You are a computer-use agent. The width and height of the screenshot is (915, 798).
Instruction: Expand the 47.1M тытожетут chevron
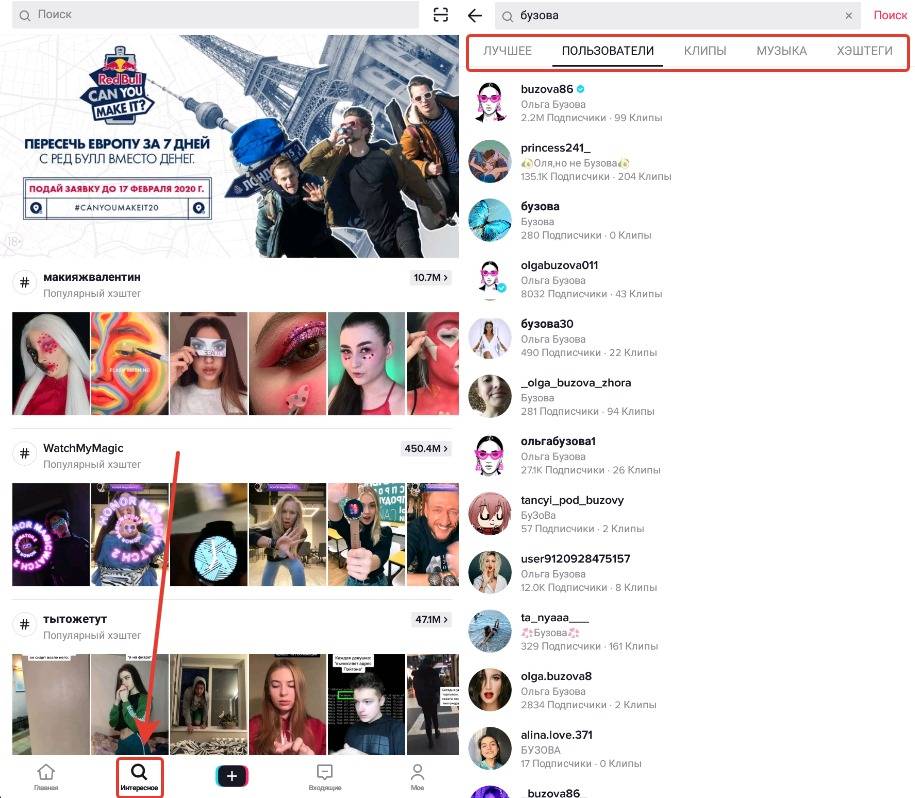[430, 620]
